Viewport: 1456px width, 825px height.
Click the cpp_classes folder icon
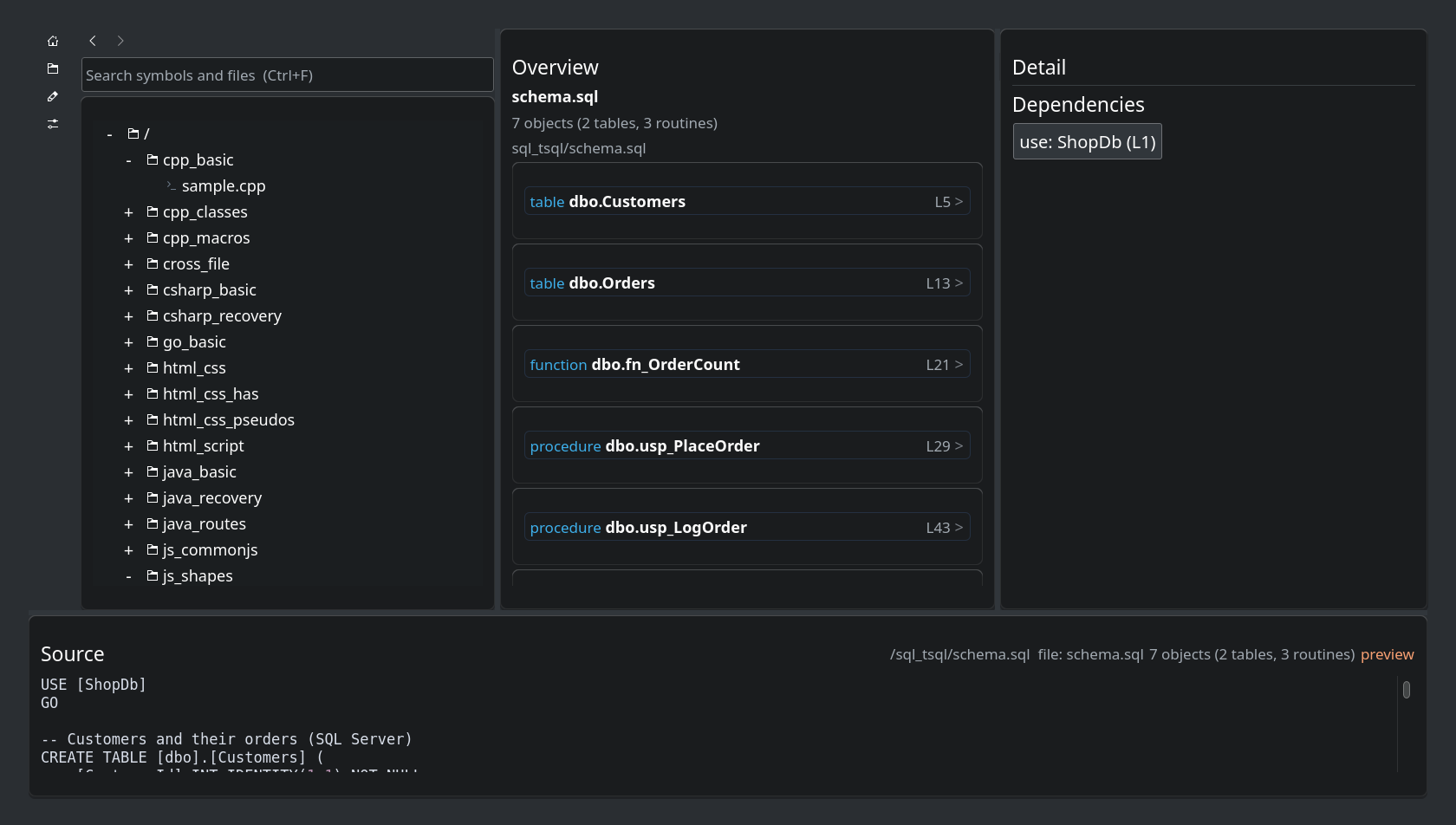(x=153, y=211)
